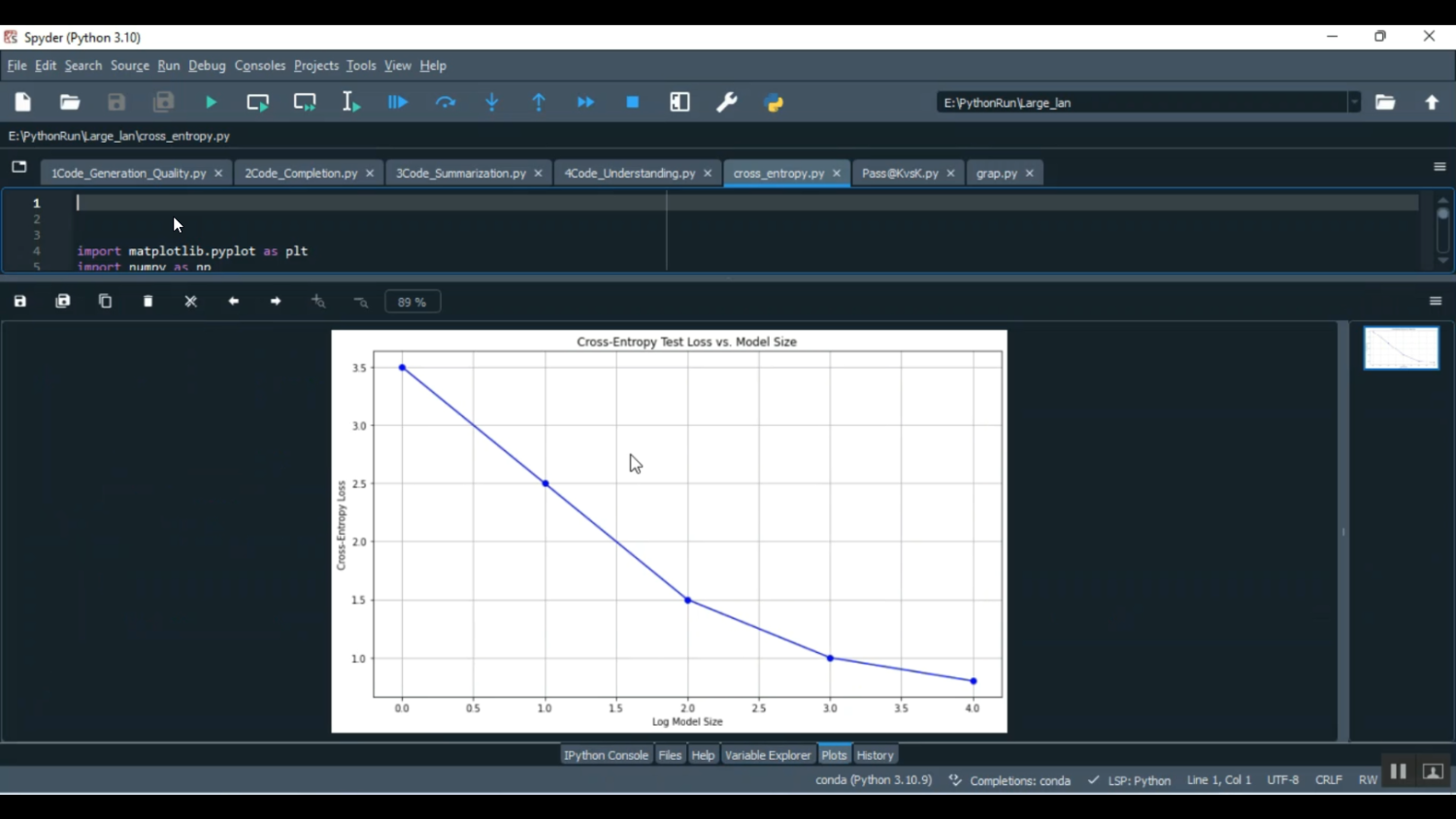Toggle maximize current pane icon

click(x=679, y=103)
